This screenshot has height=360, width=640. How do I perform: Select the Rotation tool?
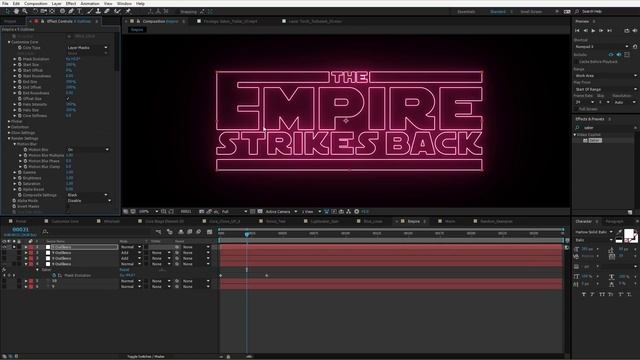click(x=36, y=11)
